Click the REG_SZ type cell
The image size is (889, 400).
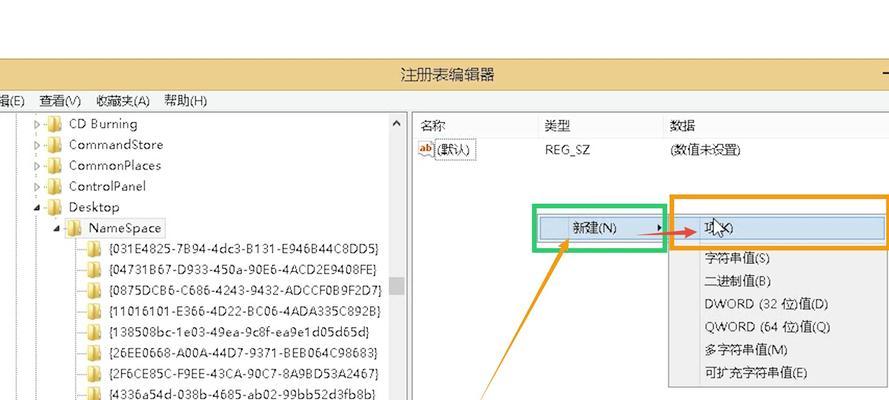pyautogui.click(x=567, y=150)
